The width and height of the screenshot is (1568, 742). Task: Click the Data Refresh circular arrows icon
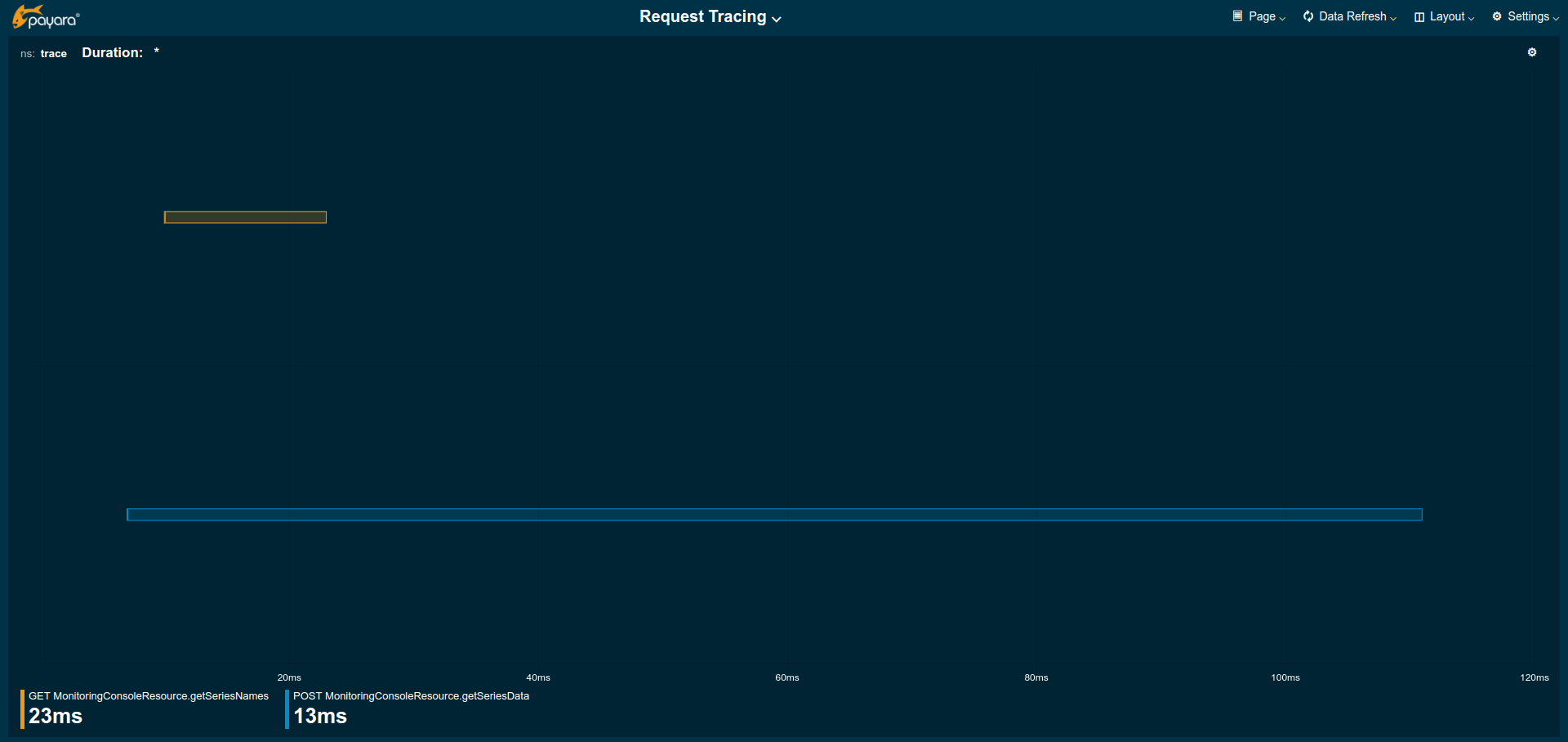pyautogui.click(x=1308, y=16)
